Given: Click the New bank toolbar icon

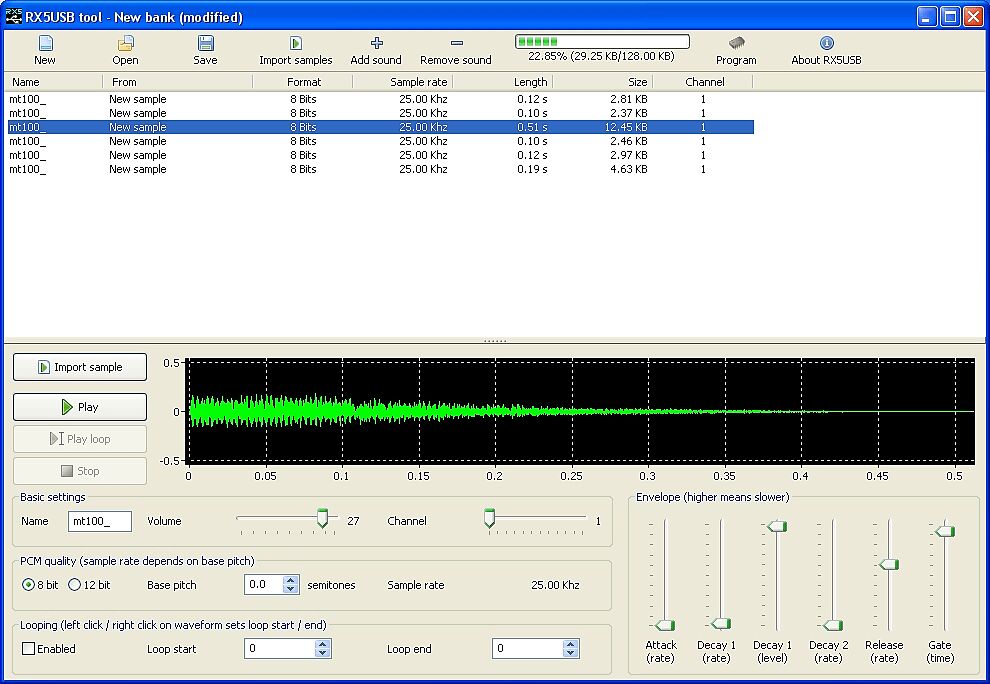Looking at the screenshot, I should tap(45, 43).
